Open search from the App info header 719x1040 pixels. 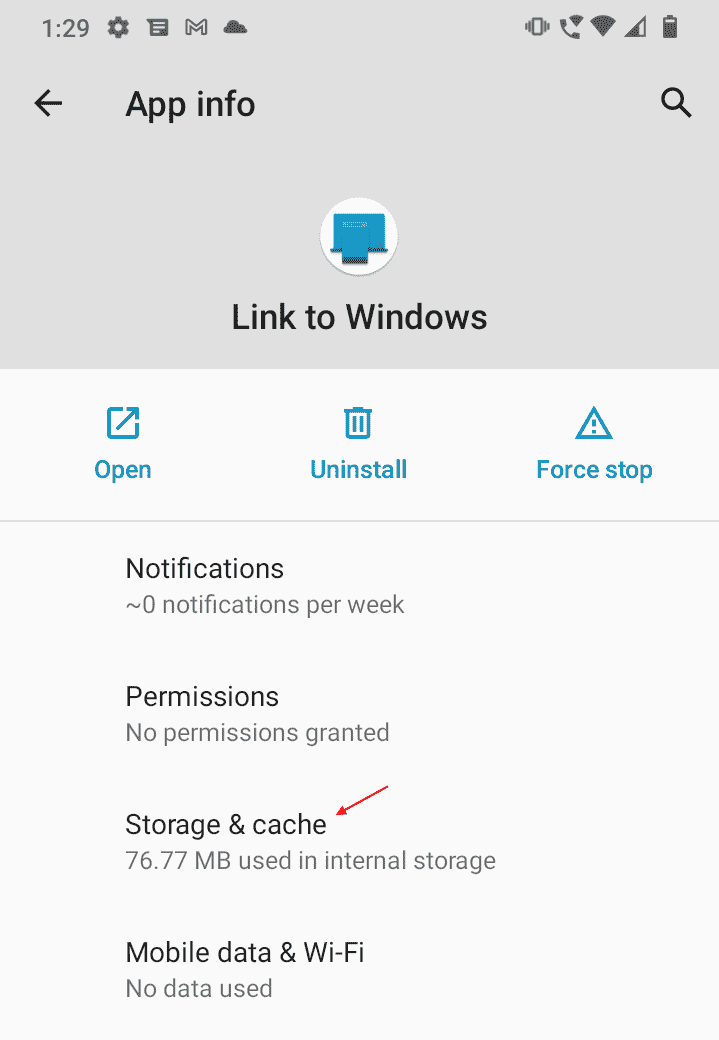tap(676, 103)
